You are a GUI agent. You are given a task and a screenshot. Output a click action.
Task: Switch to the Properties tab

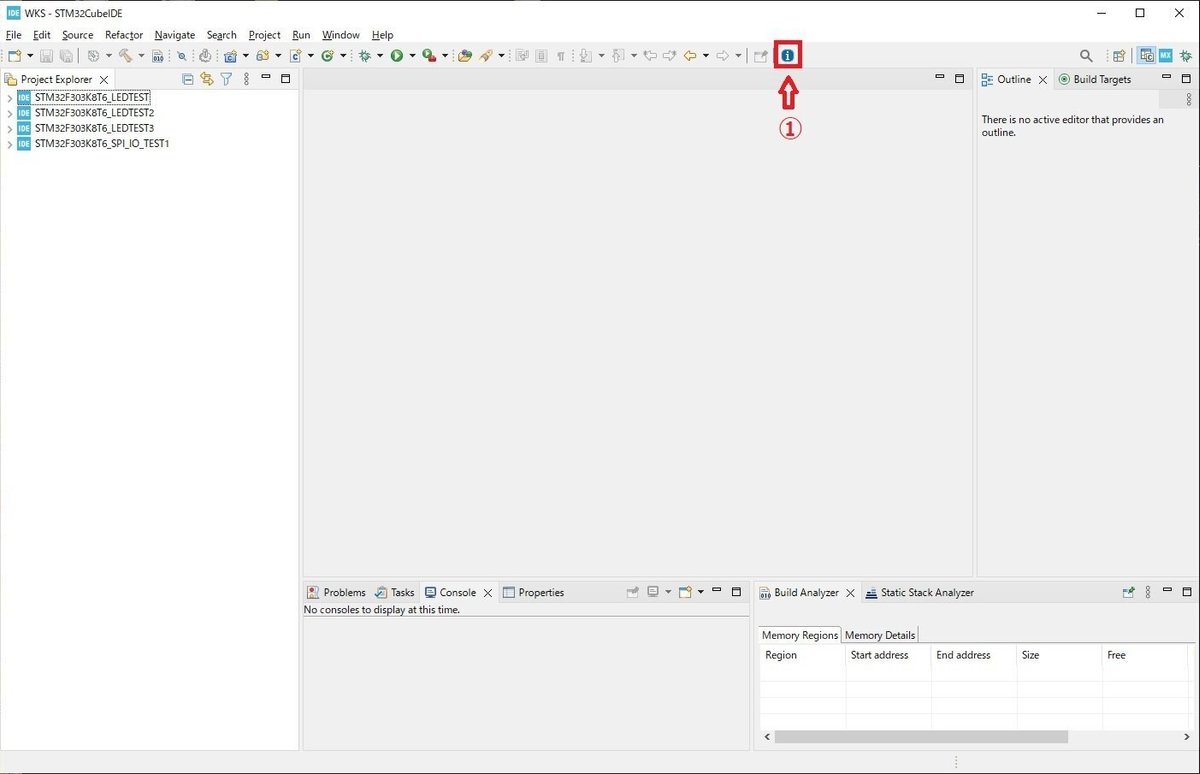(533, 592)
